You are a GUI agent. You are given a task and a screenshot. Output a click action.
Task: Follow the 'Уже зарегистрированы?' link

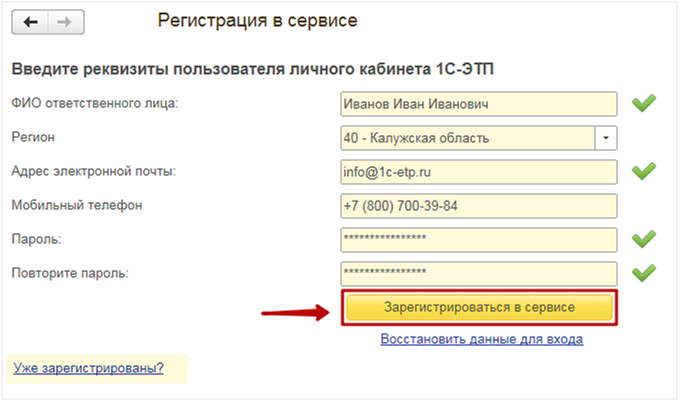[x=88, y=368]
